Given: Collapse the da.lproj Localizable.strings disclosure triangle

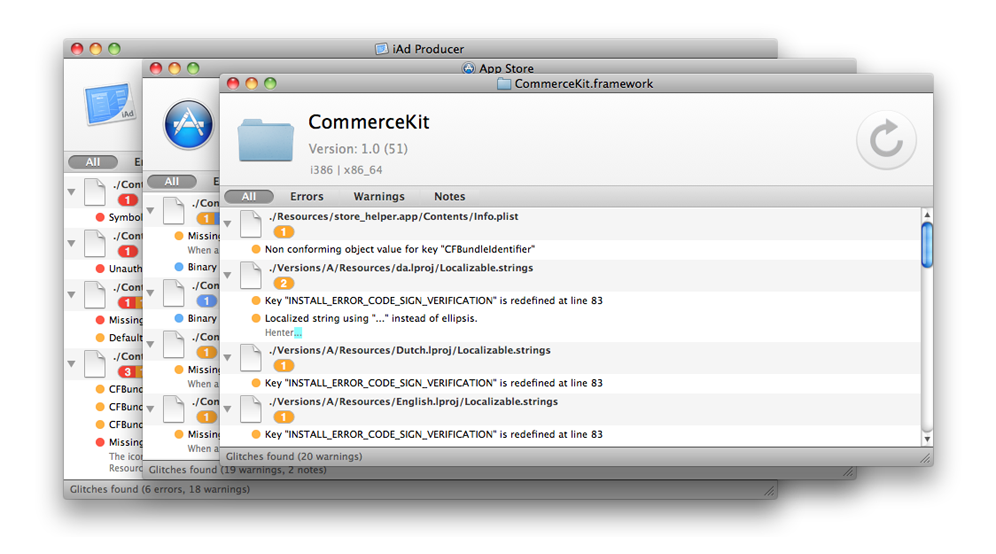Looking at the screenshot, I should tap(227, 275).
